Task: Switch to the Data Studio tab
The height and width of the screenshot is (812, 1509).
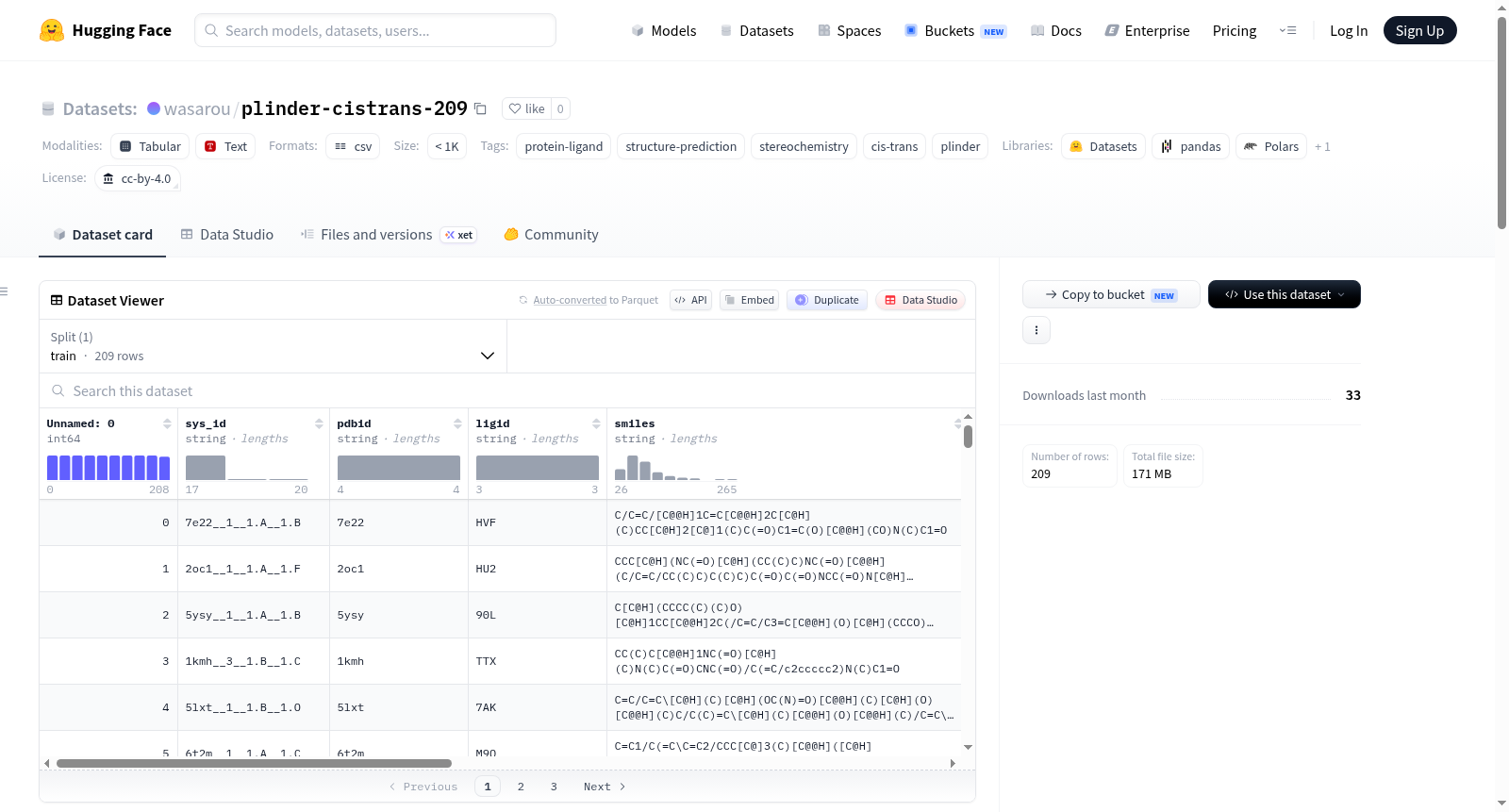Action: point(227,235)
